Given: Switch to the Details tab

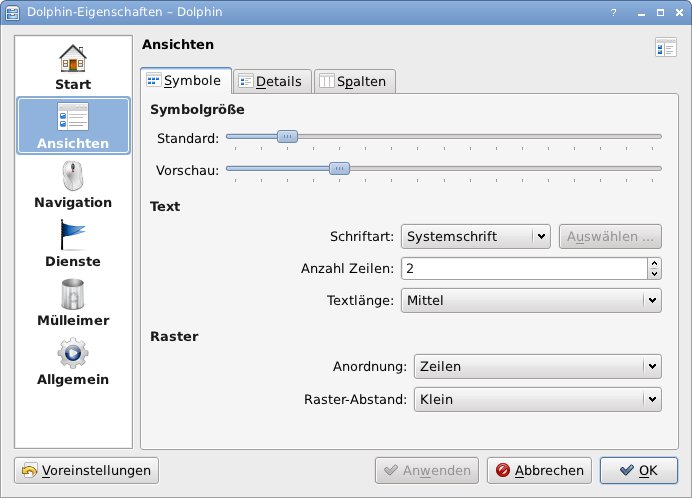Looking at the screenshot, I should coord(272,82).
